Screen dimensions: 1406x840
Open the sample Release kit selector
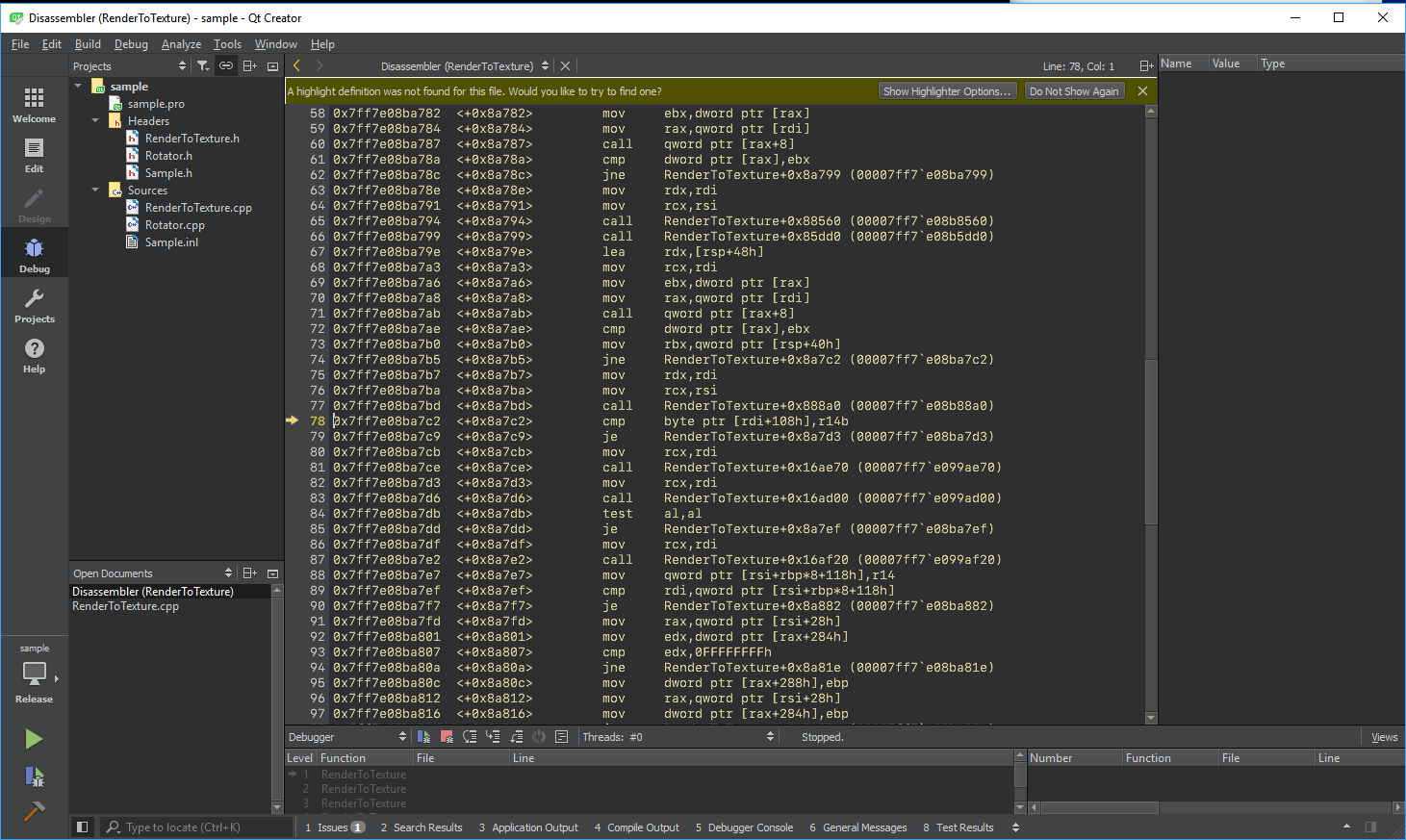click(x=34, y=674)
